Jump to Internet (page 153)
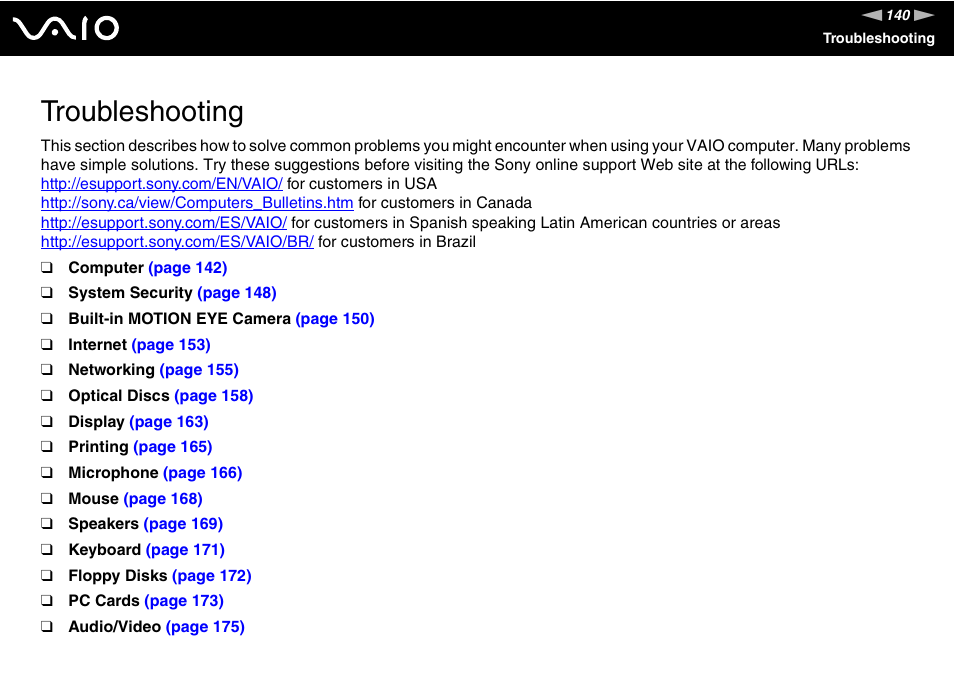This screenshot has width=954, height=674. coord(171,345)
